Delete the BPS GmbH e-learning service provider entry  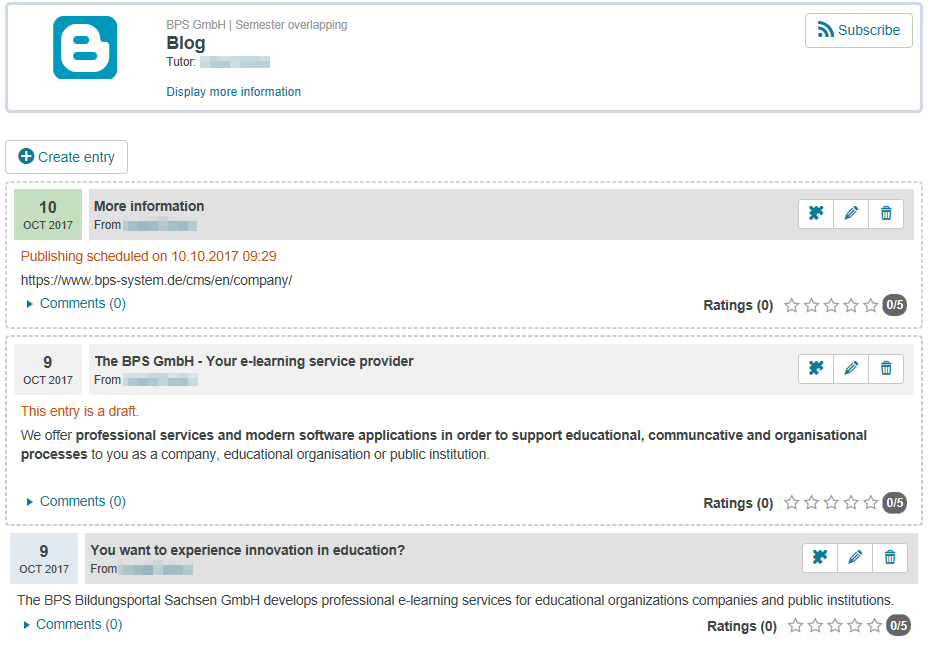click(886, 369)
